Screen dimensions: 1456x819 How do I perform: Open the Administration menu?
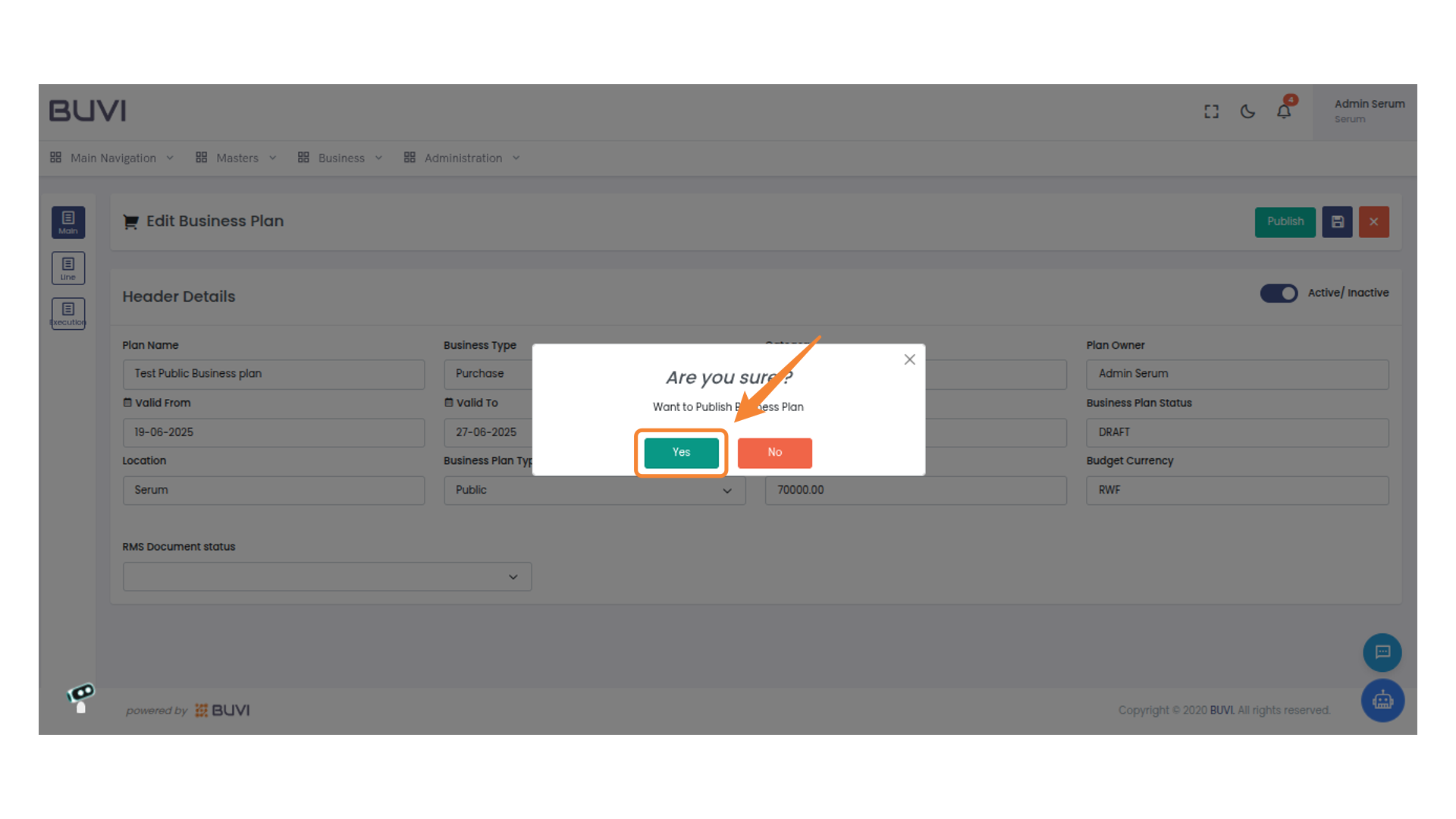click(462, 158)
